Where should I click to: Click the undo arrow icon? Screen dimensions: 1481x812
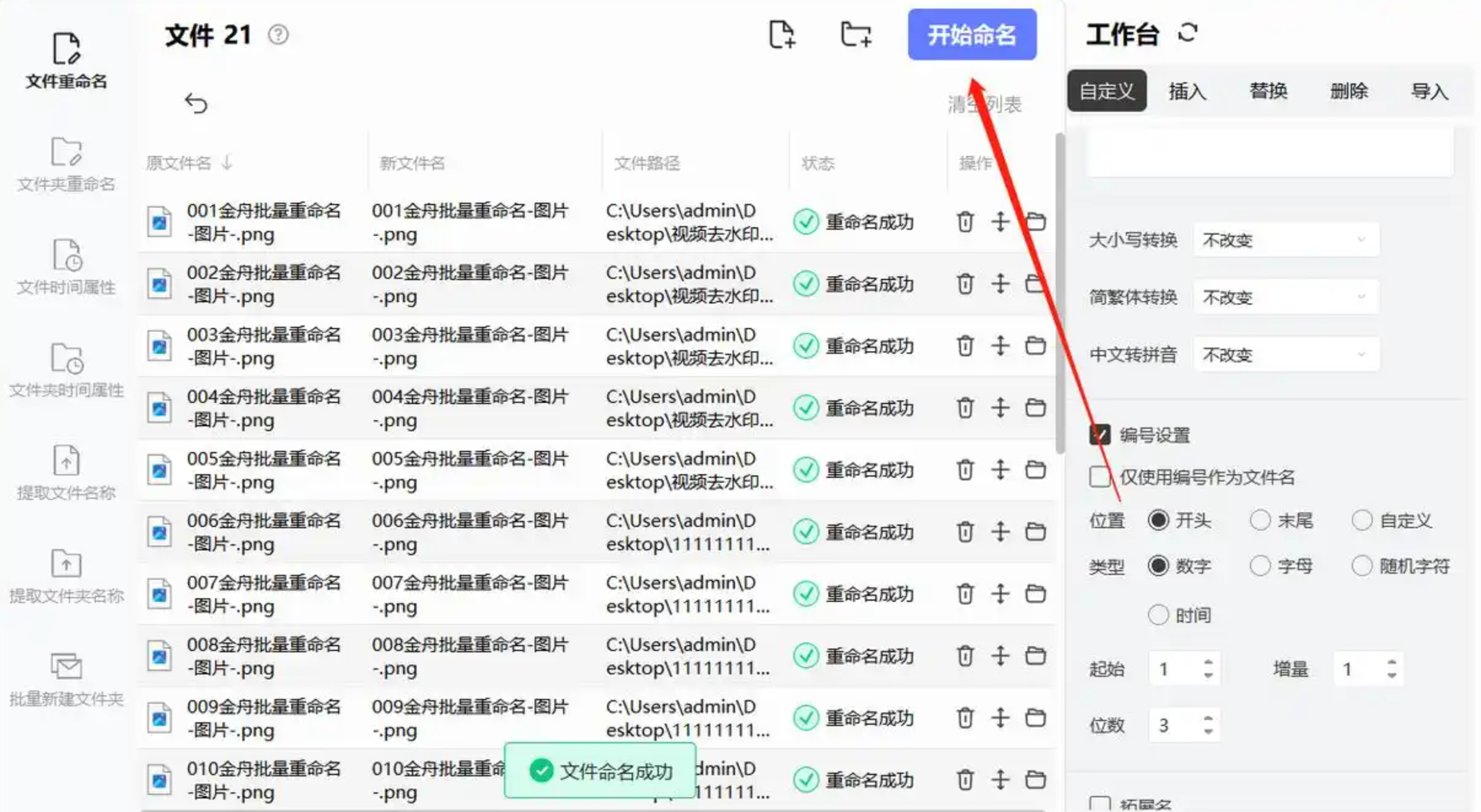click(x=196, y=103)
